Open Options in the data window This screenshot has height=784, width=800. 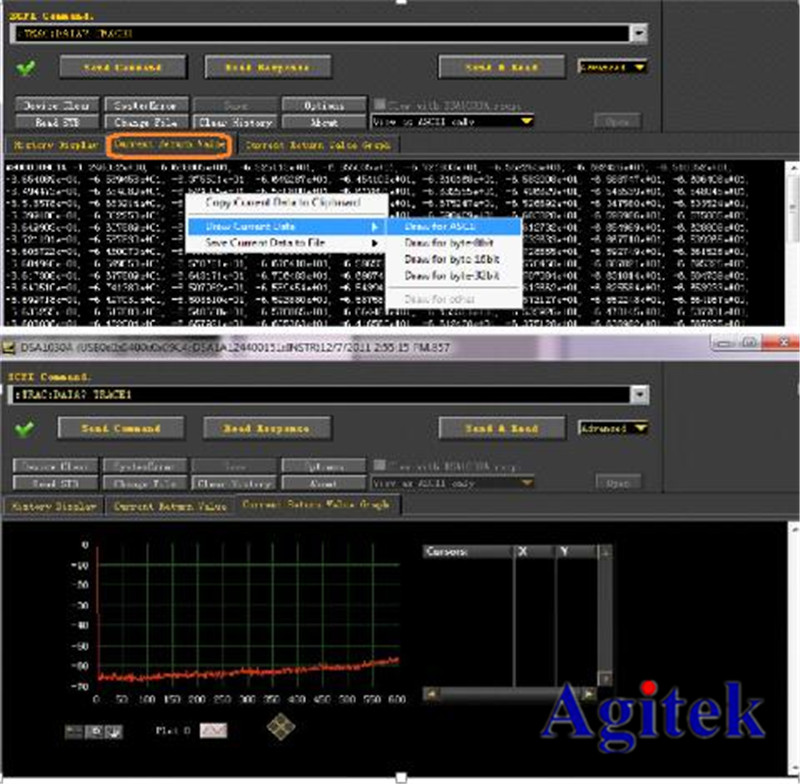tap(324, 105)
